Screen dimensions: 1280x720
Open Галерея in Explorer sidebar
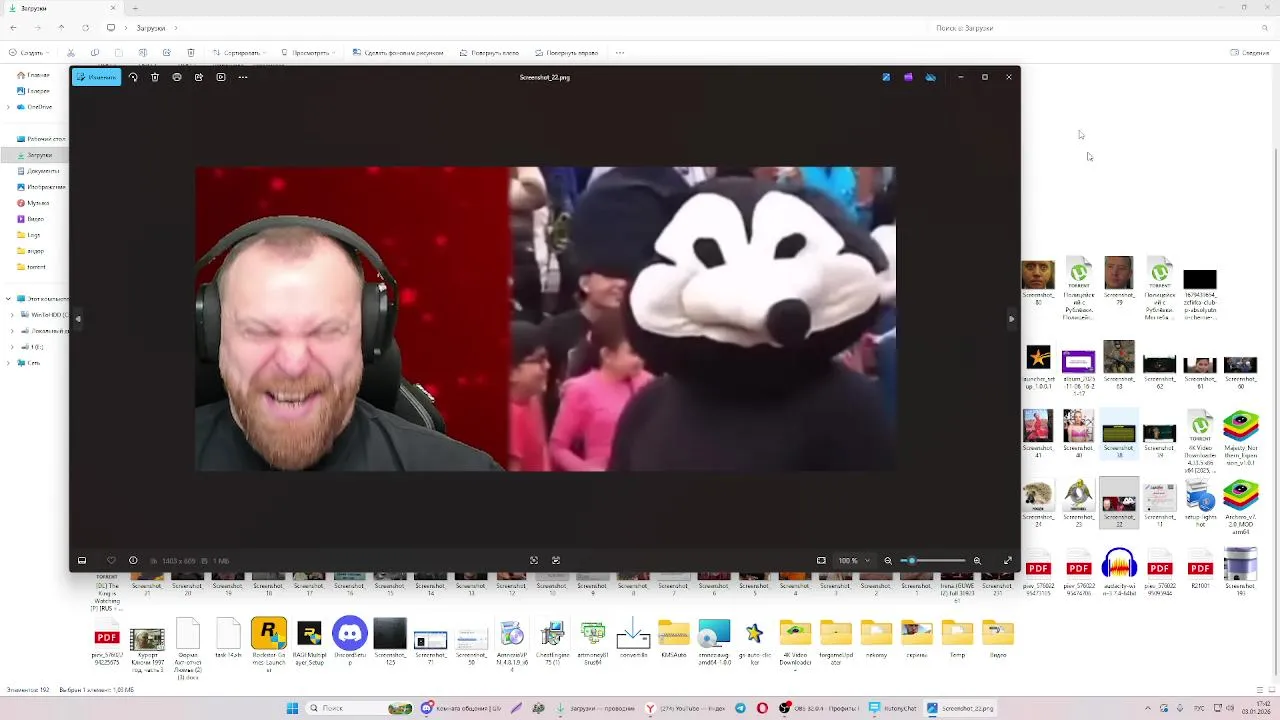[33, 91]
